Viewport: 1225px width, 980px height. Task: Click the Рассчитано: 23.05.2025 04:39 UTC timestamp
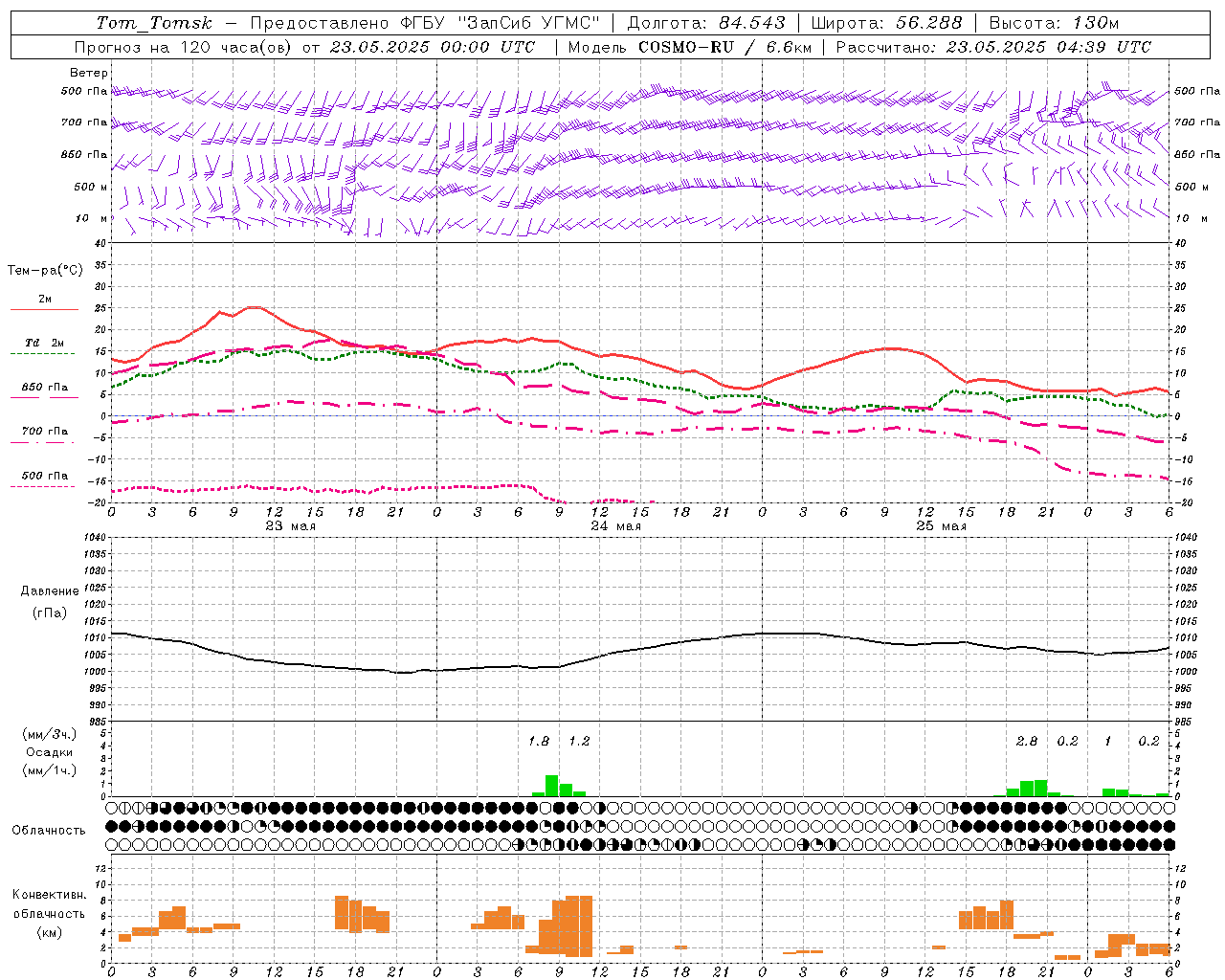pos(993,47)
